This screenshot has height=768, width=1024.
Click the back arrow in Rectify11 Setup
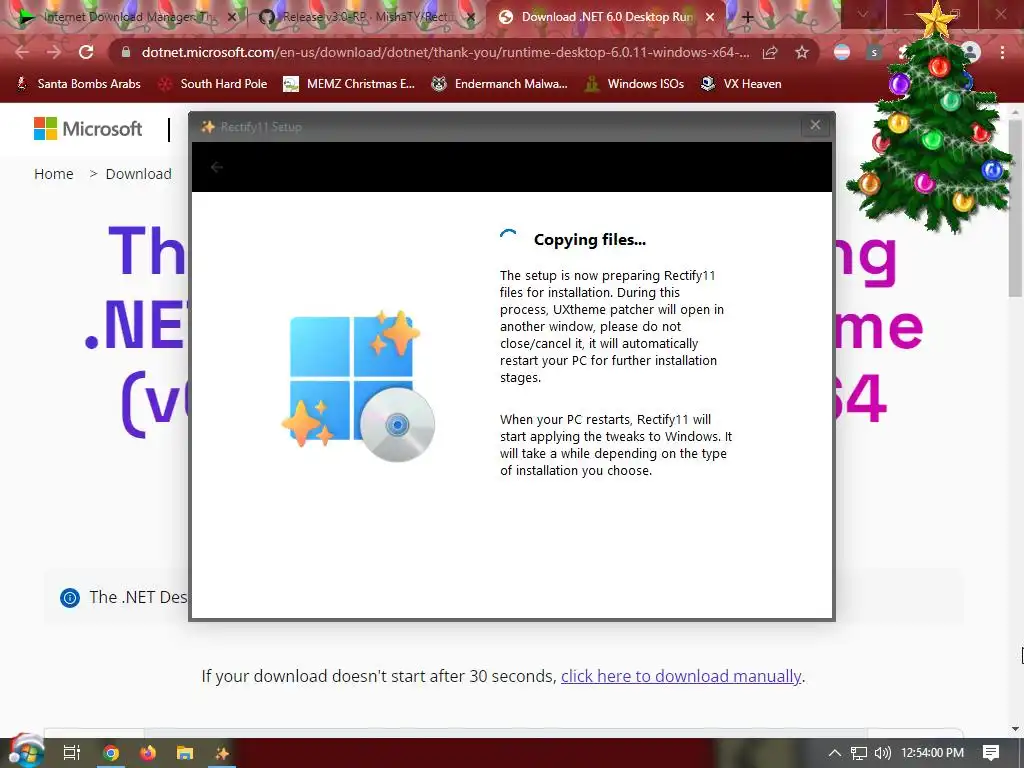217,167
